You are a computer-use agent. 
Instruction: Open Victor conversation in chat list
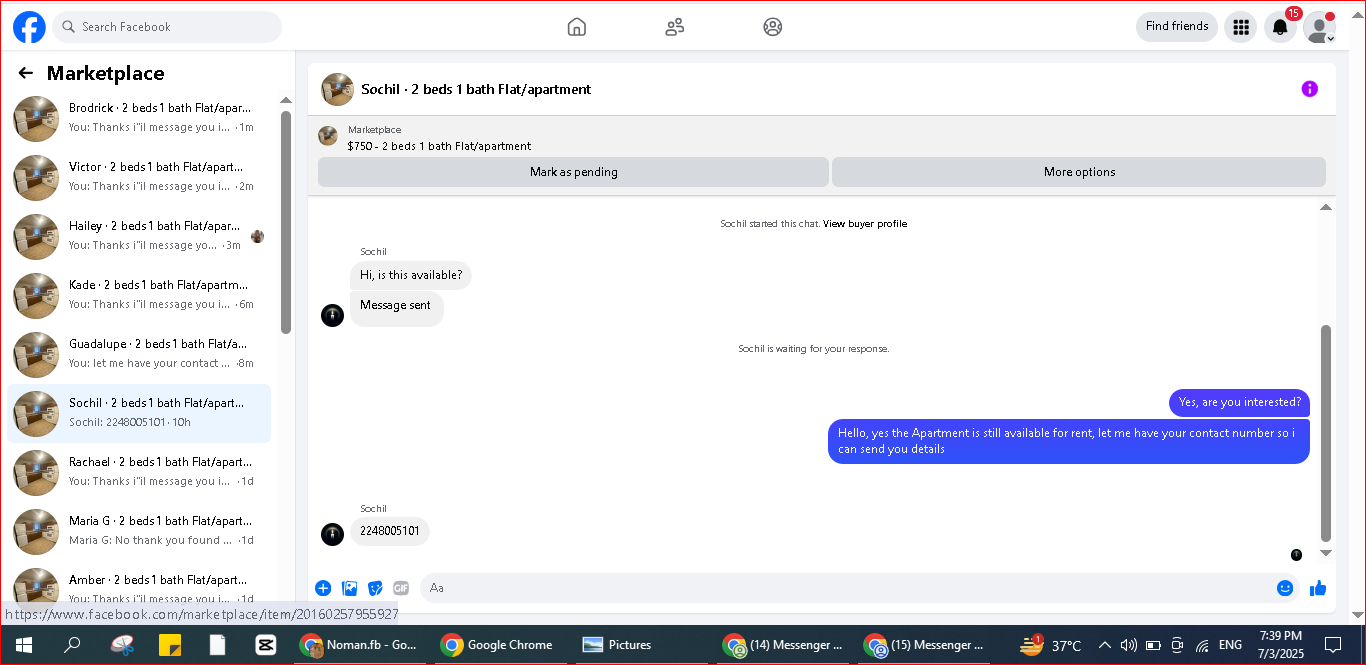pos(139,177)
